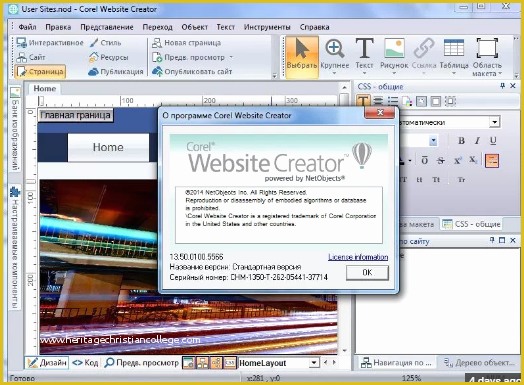Toggle Bold in the CSS panel
The image size is (524, 385).
tap(462, 140)
